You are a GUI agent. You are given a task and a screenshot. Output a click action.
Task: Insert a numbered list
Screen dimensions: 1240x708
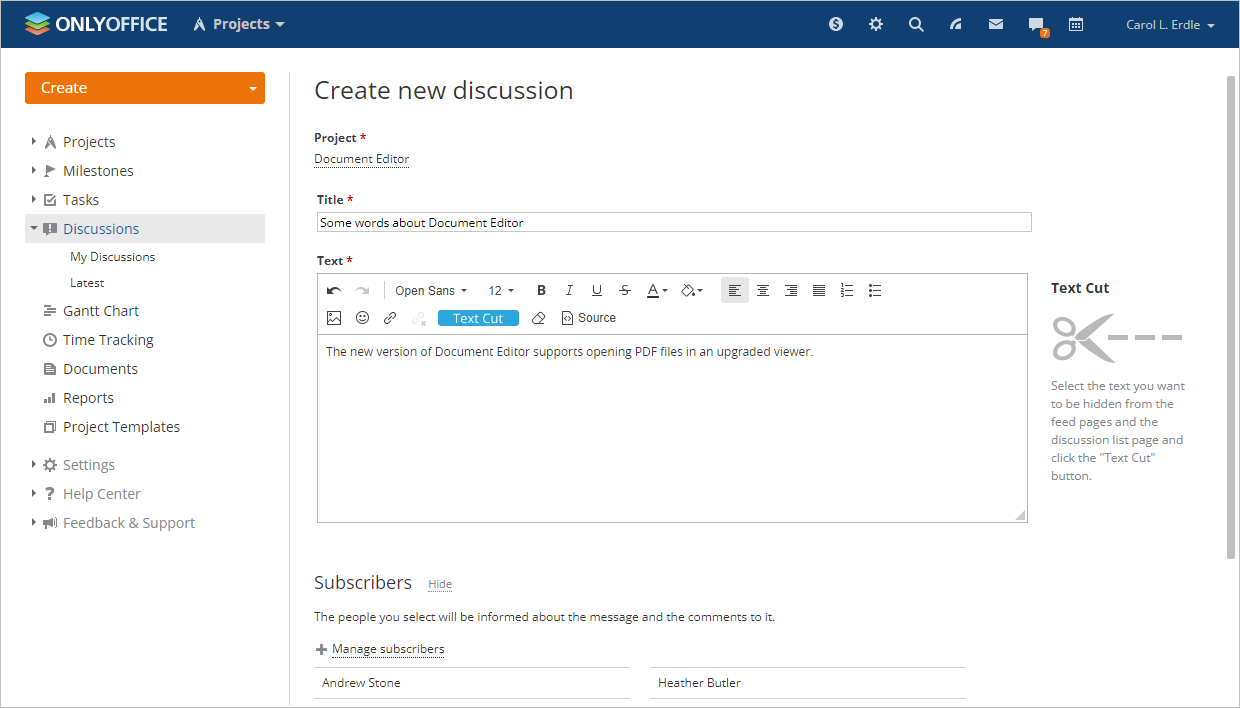pyautogui.click(x=847, y=290)
